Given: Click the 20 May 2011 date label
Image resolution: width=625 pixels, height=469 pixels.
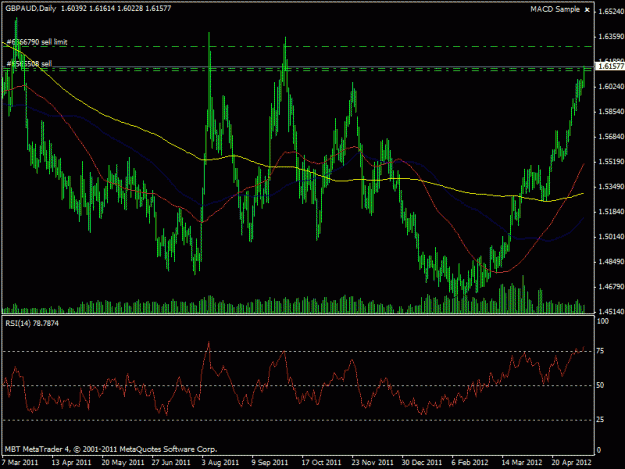Looking at the screenshot, I should (123, 463).
